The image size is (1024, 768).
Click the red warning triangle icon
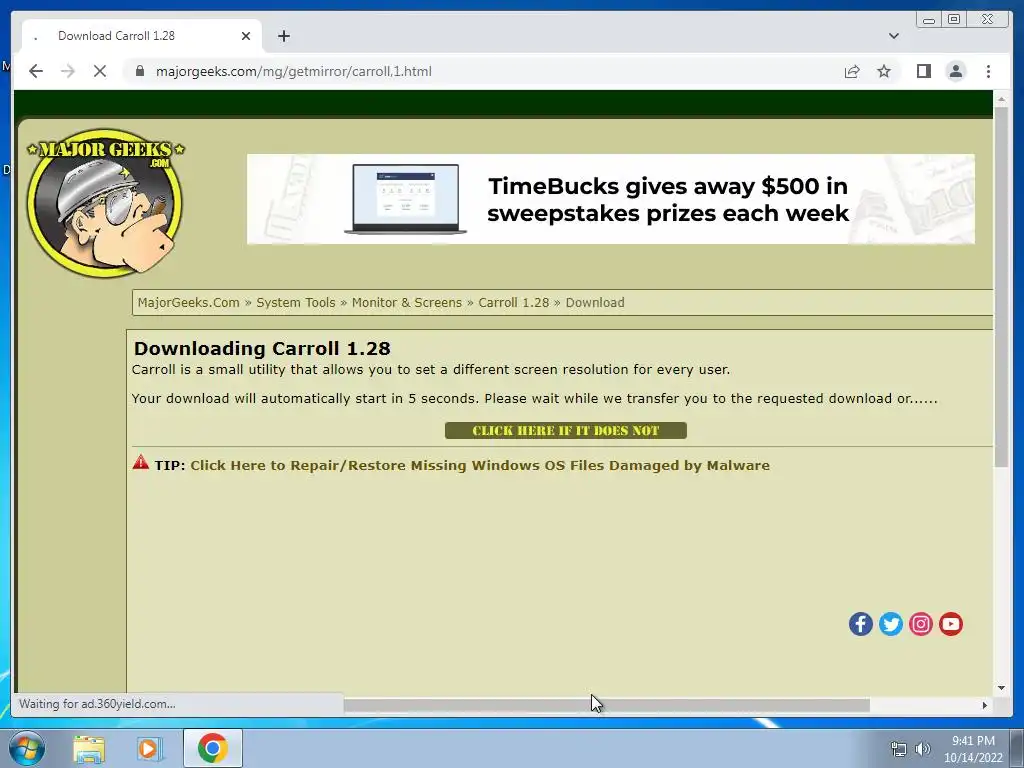(x=140, y=462)
